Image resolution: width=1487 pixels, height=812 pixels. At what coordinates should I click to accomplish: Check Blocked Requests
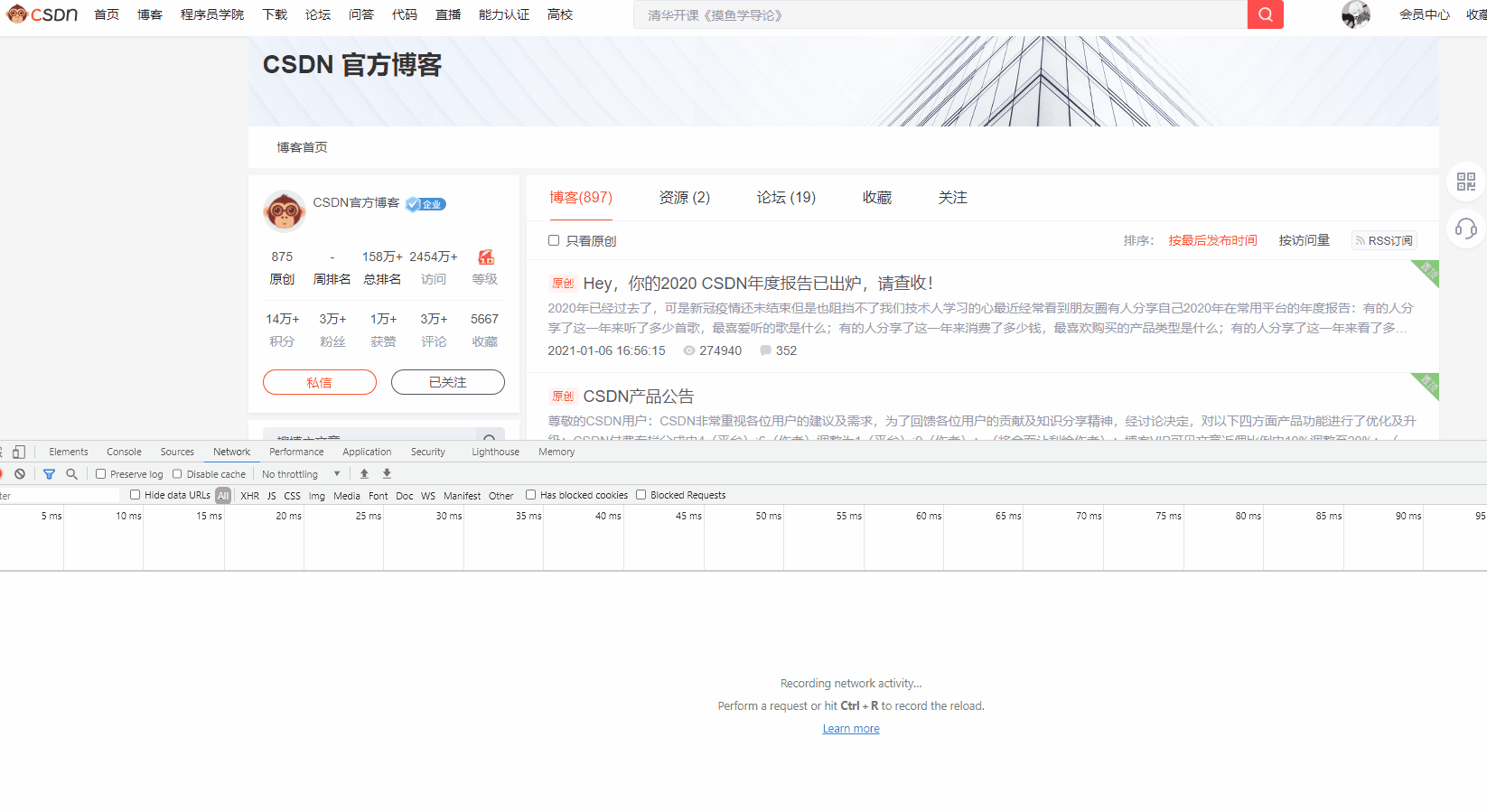coord(641,495)
